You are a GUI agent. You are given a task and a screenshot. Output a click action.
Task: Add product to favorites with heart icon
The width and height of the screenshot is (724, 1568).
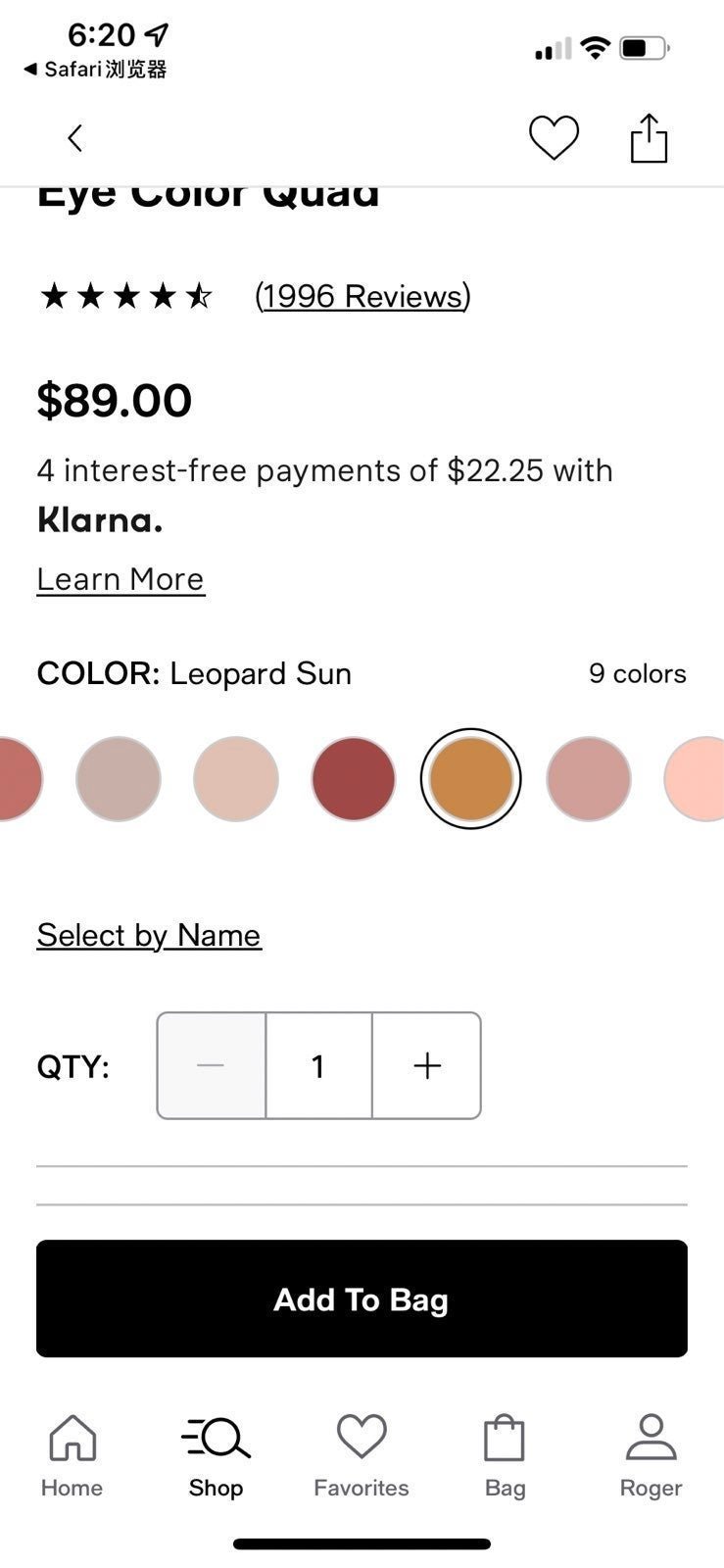(x=554, y=137)
